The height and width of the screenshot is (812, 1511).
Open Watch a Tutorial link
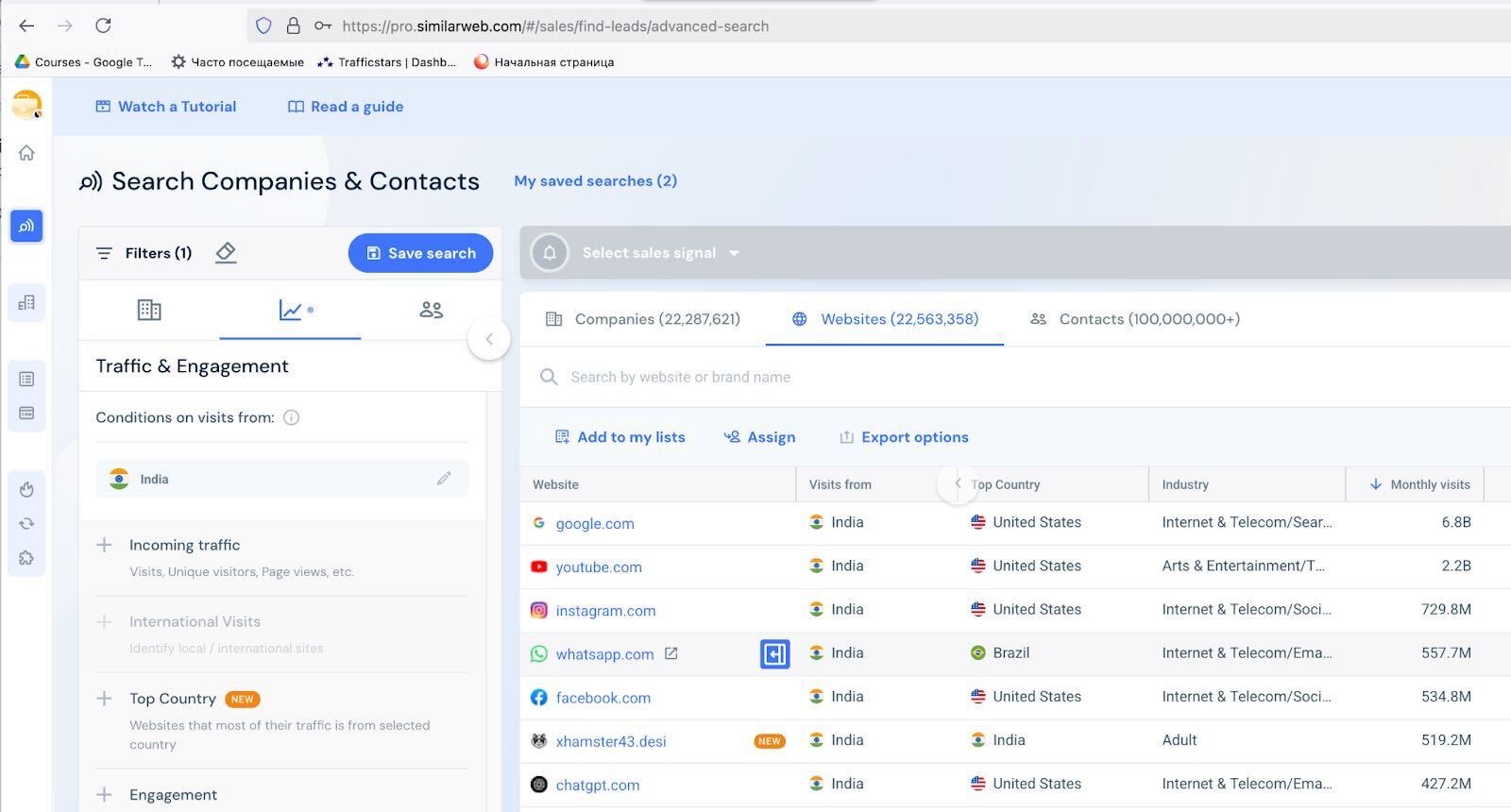[x=166, y=107]
